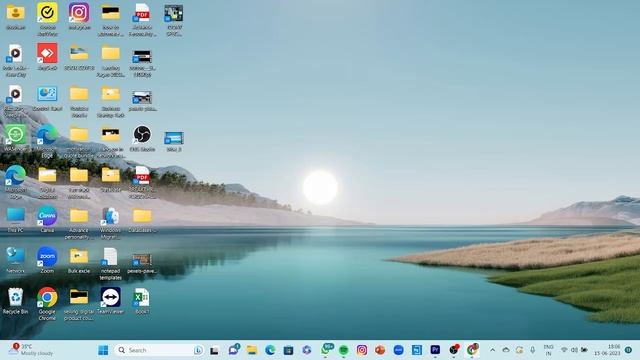Open the Zoom desktop shortcut
Viewport: 640px width, 360px height.
coord(47,256)
